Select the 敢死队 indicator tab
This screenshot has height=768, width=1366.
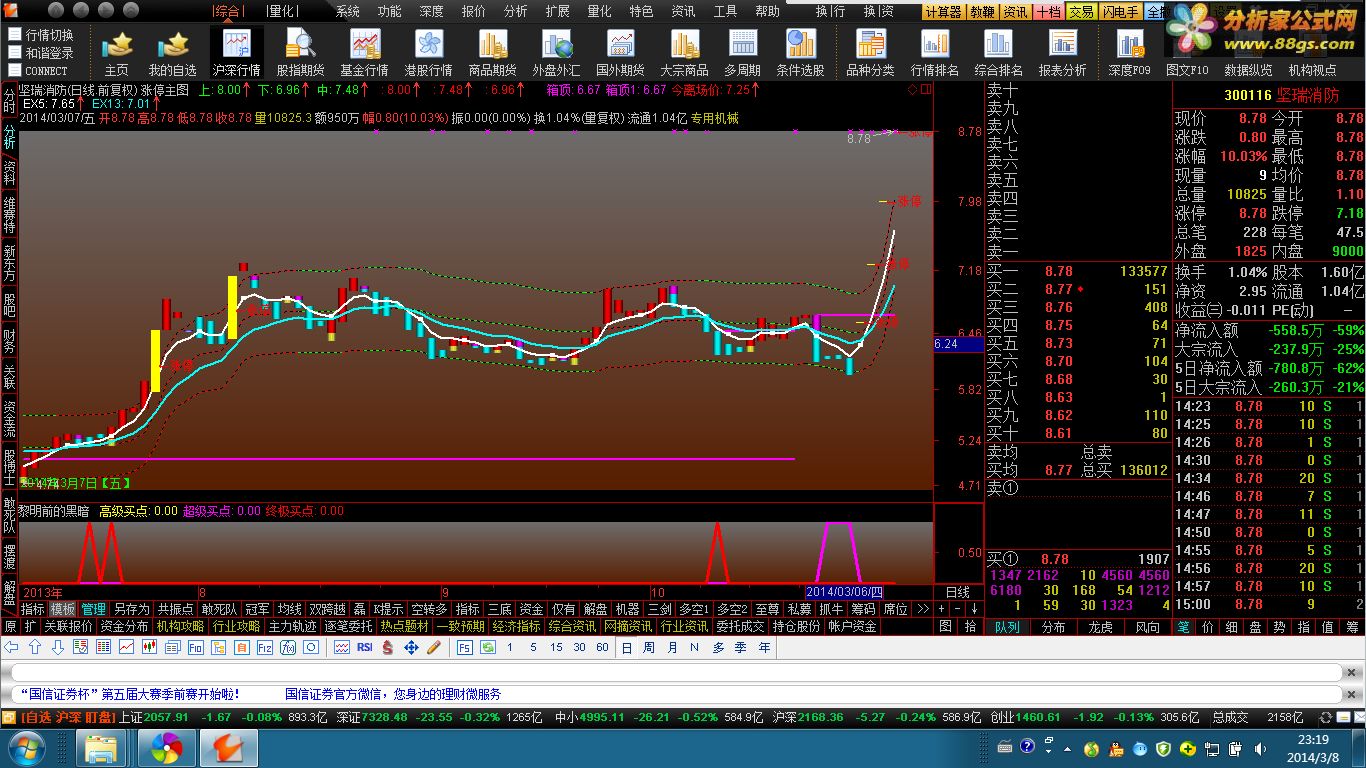coord(219,609)
